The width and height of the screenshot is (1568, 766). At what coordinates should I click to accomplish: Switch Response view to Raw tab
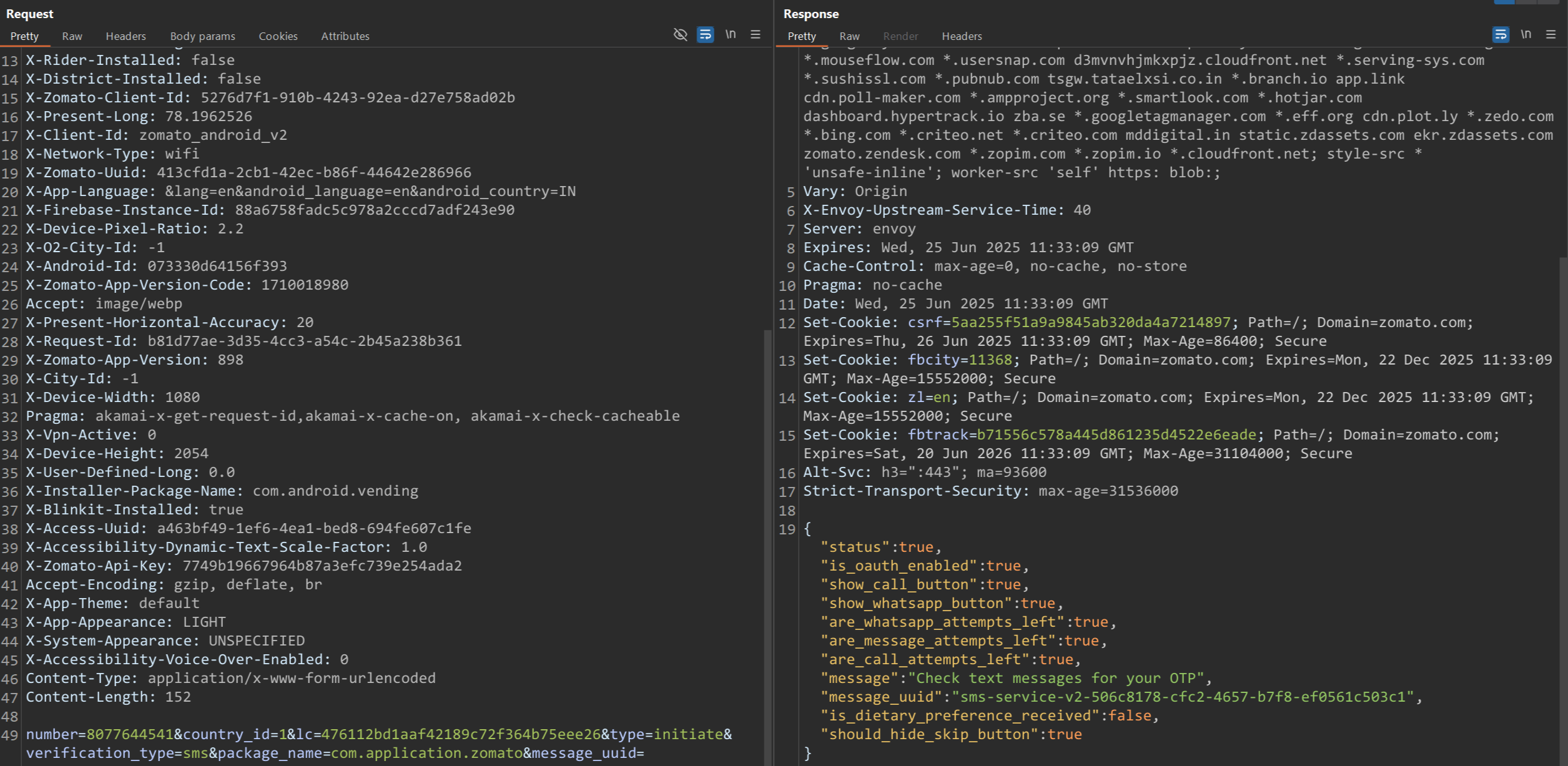click(849, 36)
